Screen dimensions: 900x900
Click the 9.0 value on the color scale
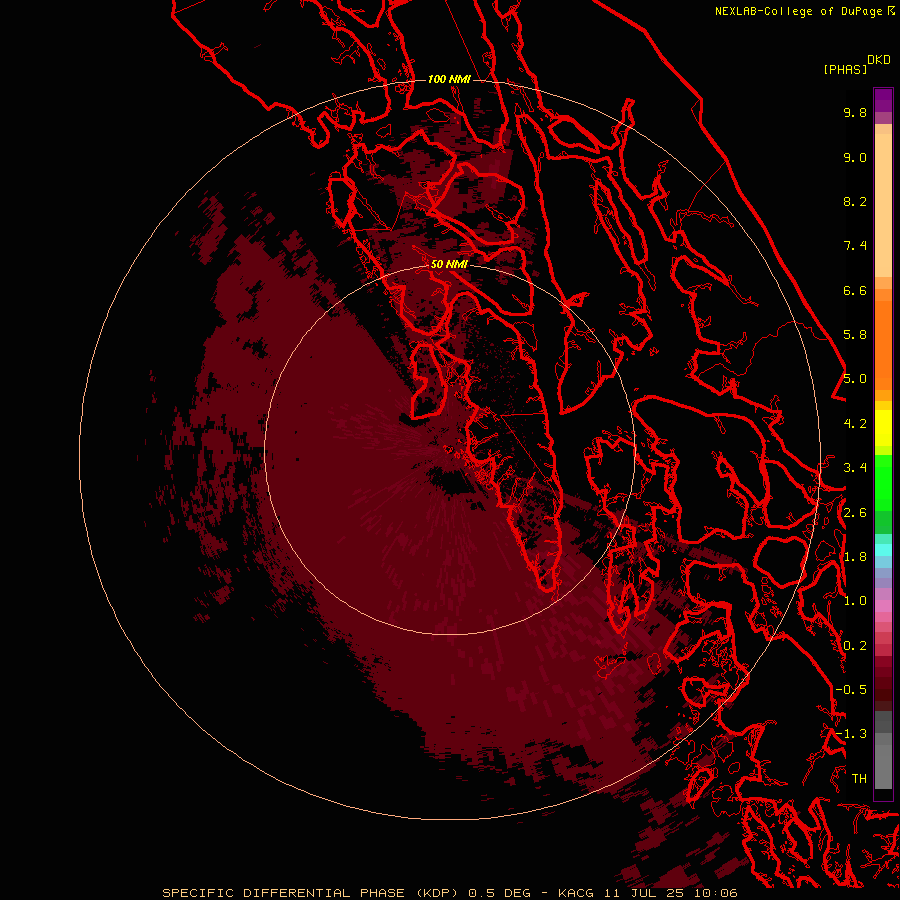tap(855, 157)
